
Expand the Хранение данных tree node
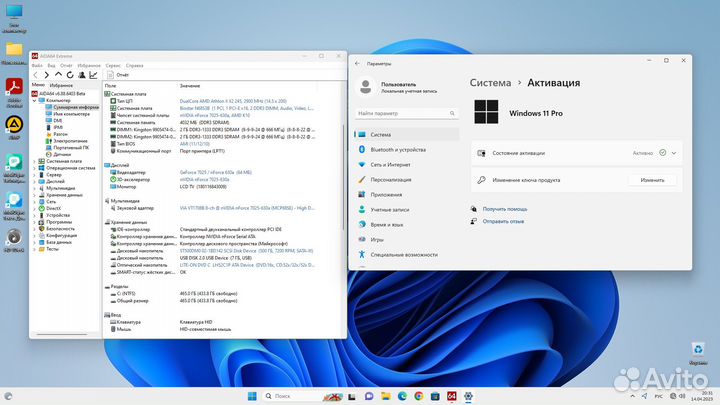point(34,195)
